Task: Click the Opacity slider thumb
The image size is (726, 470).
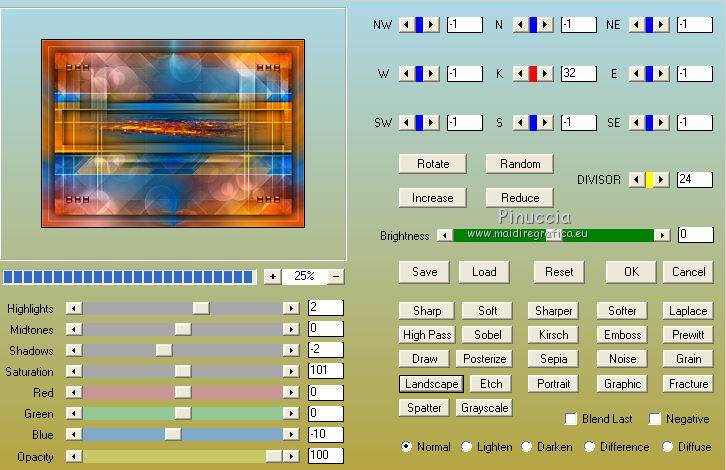Action: [x=274, y=457]
